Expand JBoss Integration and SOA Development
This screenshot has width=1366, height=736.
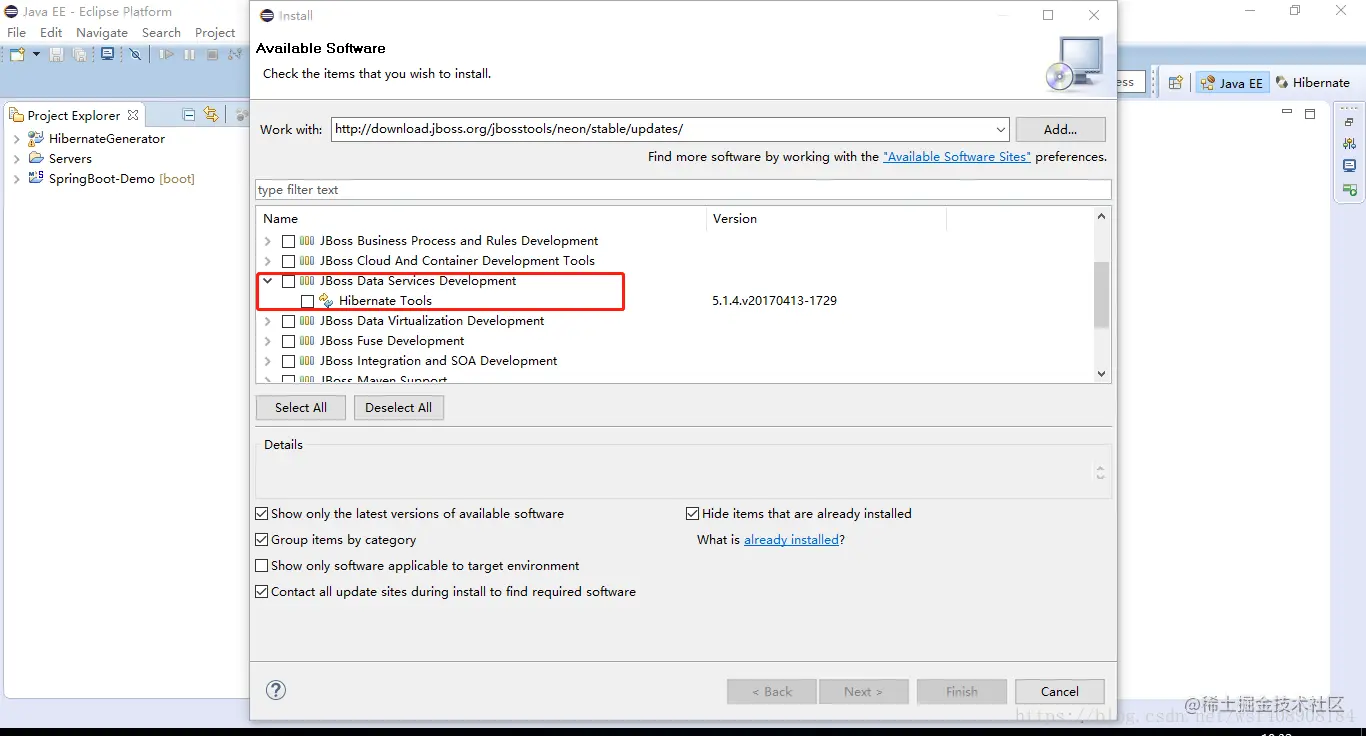[x=267, y=361]
